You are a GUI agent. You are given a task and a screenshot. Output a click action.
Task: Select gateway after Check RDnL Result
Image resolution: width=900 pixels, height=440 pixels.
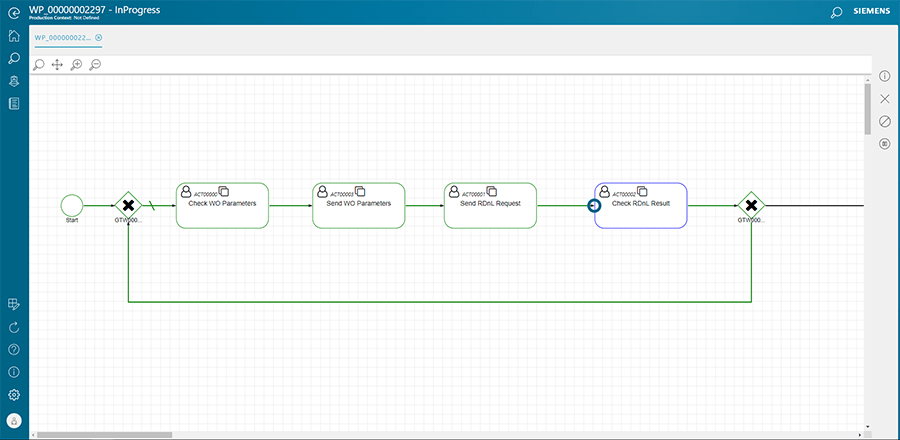click(751, 205)
